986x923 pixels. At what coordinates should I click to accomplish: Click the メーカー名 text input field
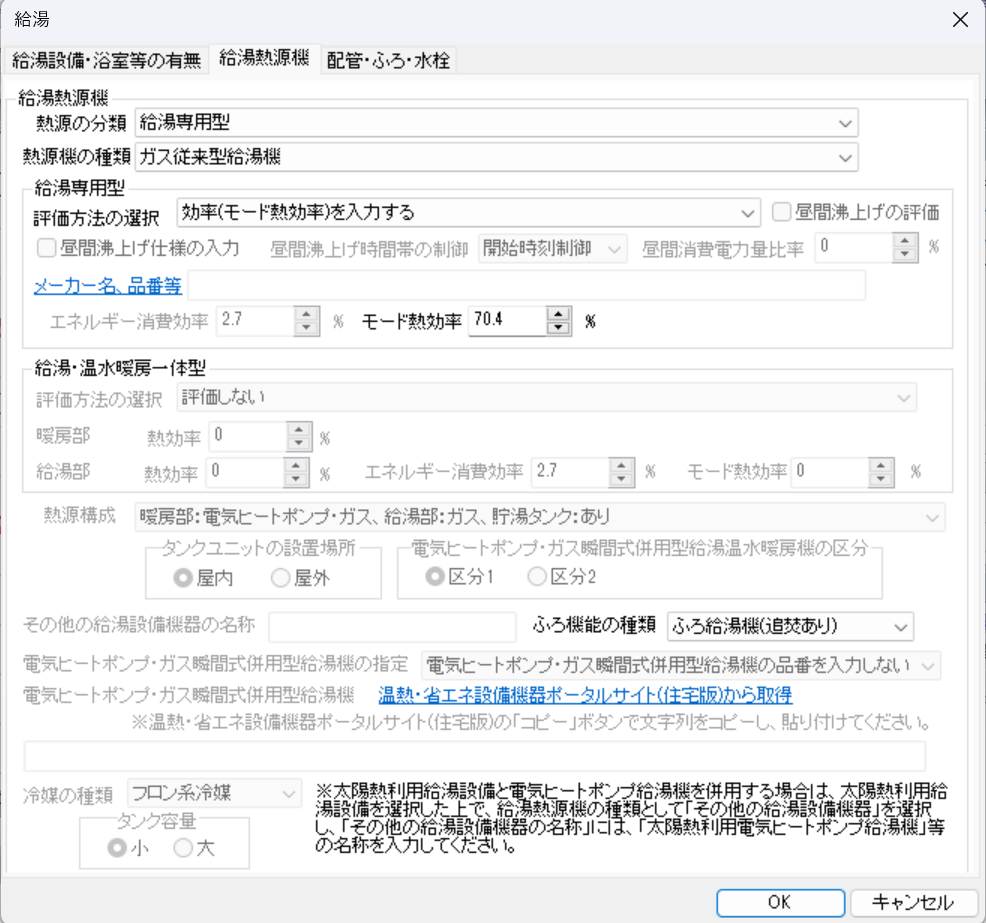pyautogui.click(x=526, y=286)
